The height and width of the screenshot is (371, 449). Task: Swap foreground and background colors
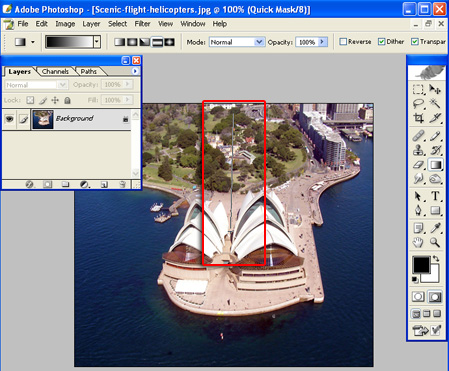coord(436,258)
